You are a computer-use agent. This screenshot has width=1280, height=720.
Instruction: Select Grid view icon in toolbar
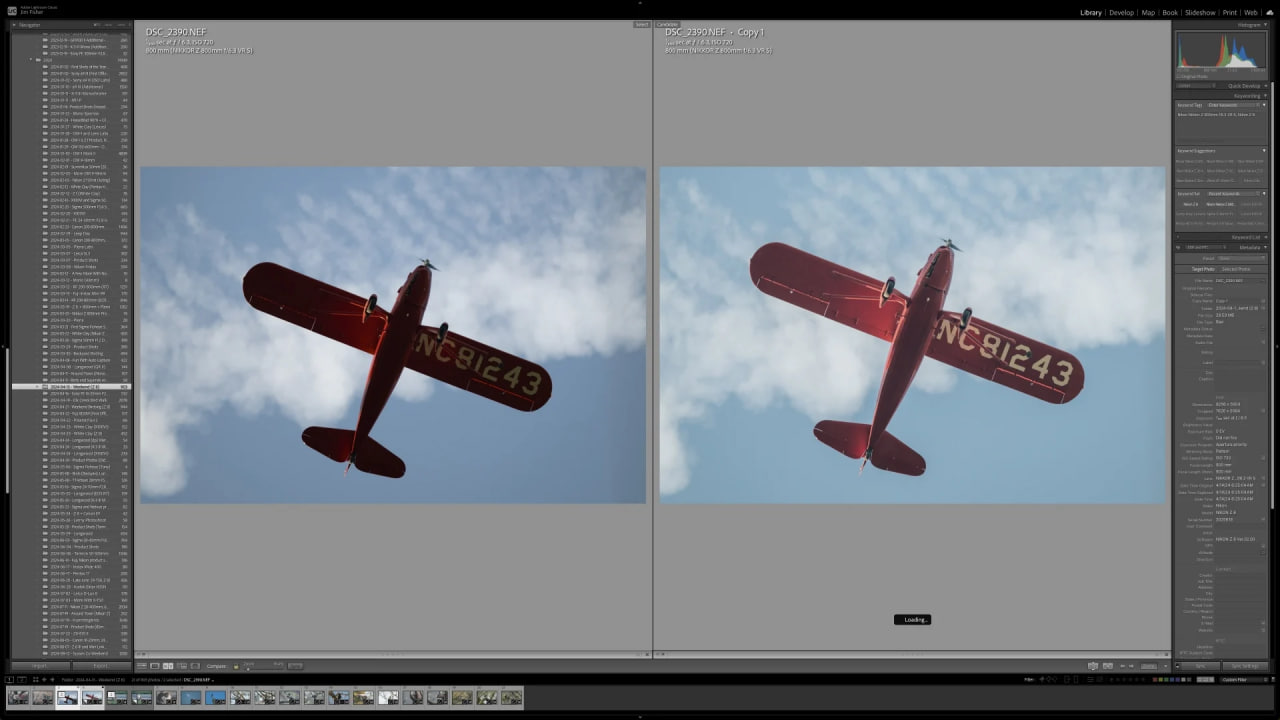[142, 666]
